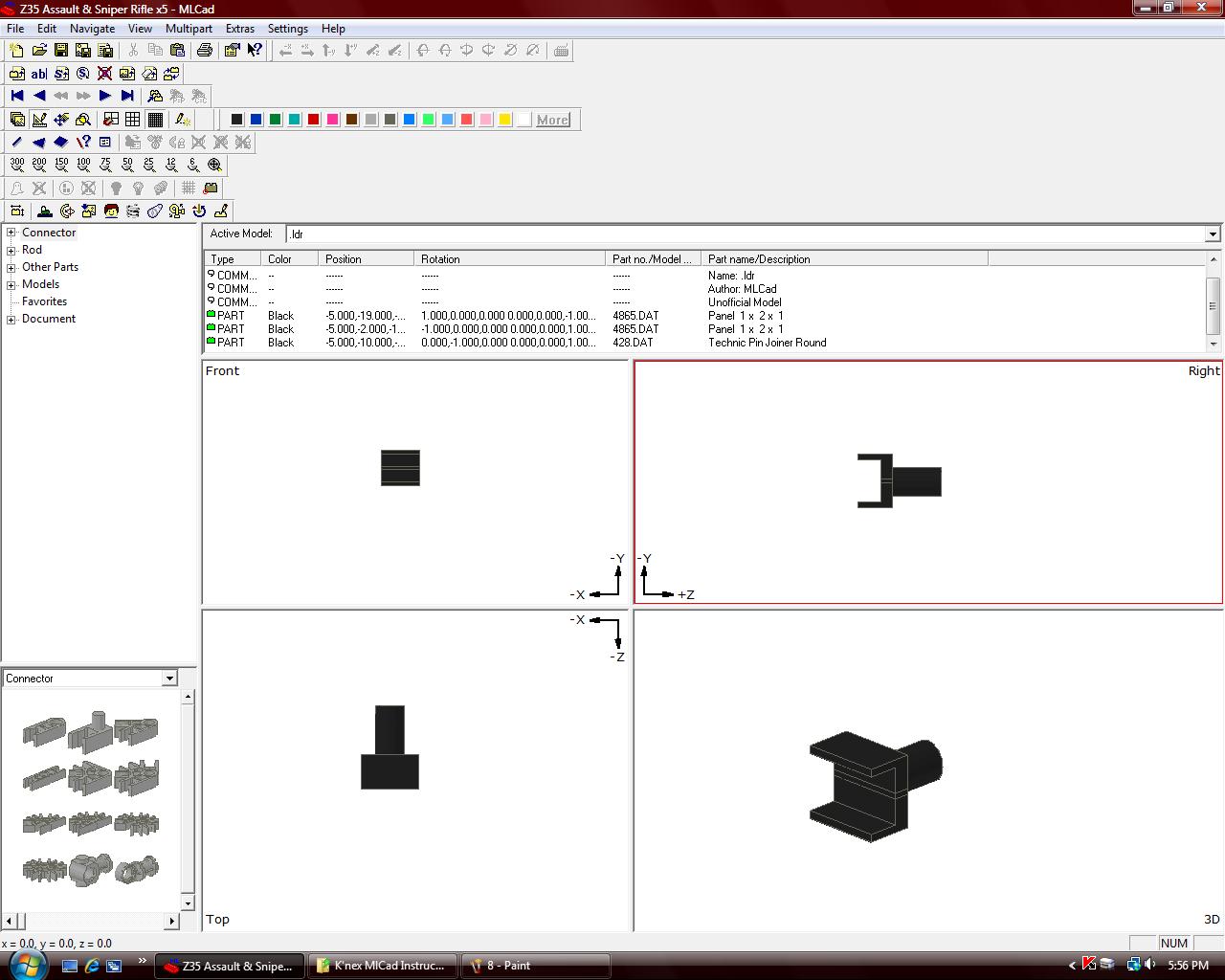Open the File menu

tap(15, 29)
